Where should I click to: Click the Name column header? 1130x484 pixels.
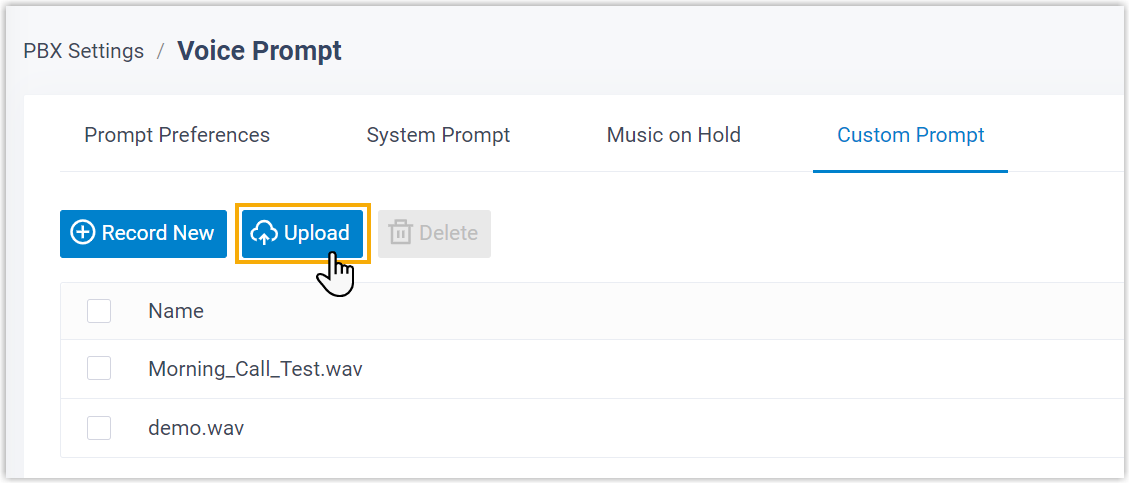click(x=176, y=311)
